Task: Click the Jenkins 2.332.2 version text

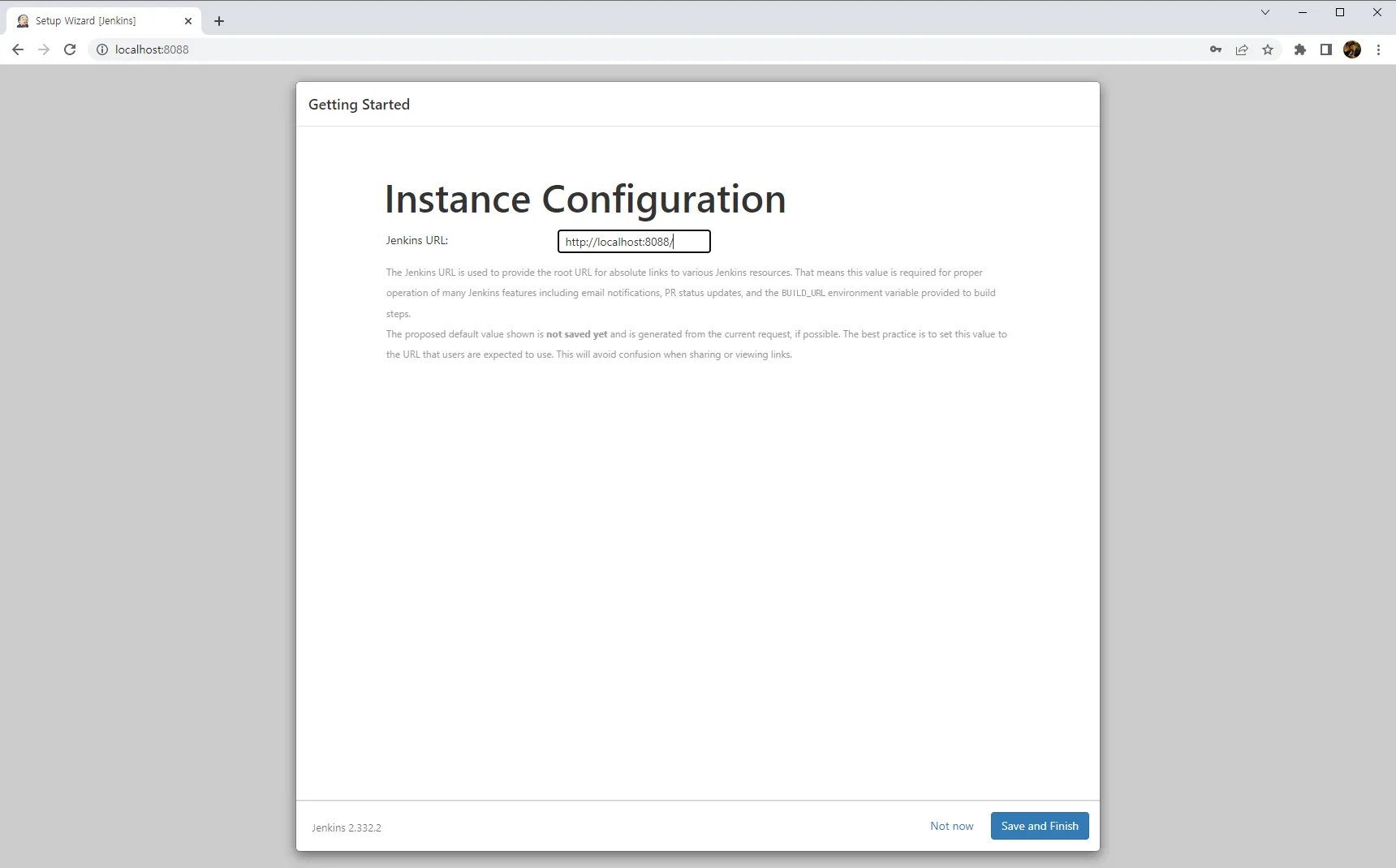Action: (347, 827)
